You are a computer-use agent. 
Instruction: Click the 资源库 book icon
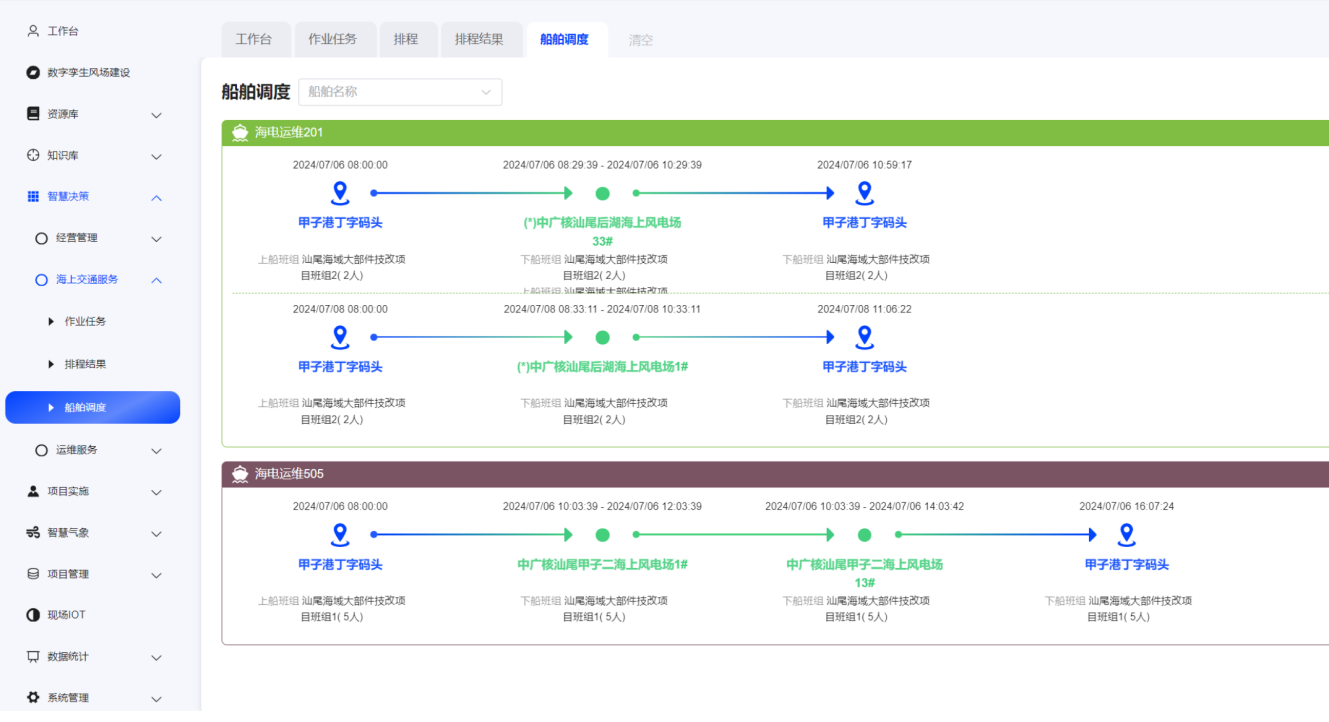click(x=33, y=114)
